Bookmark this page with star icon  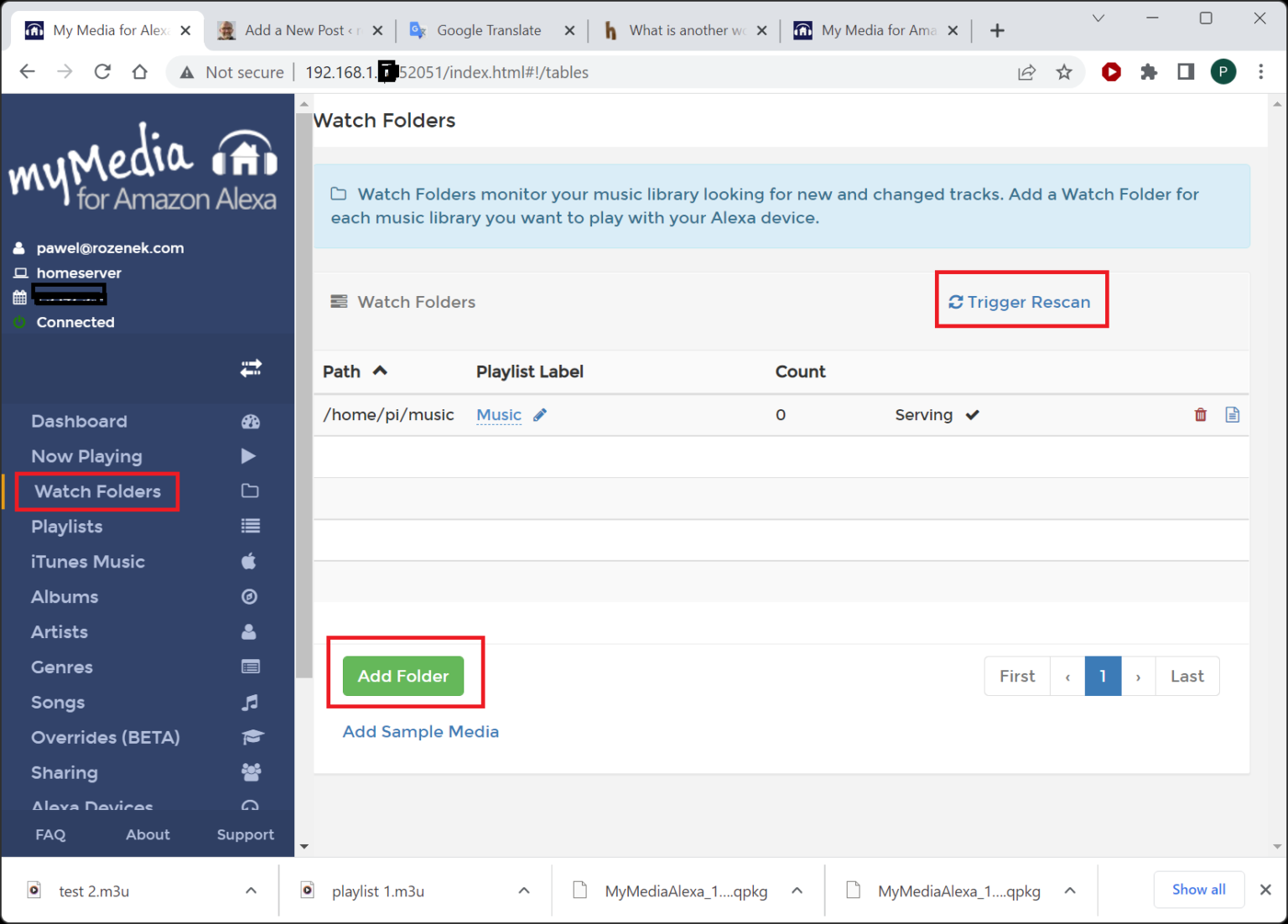pos(1064,72)
